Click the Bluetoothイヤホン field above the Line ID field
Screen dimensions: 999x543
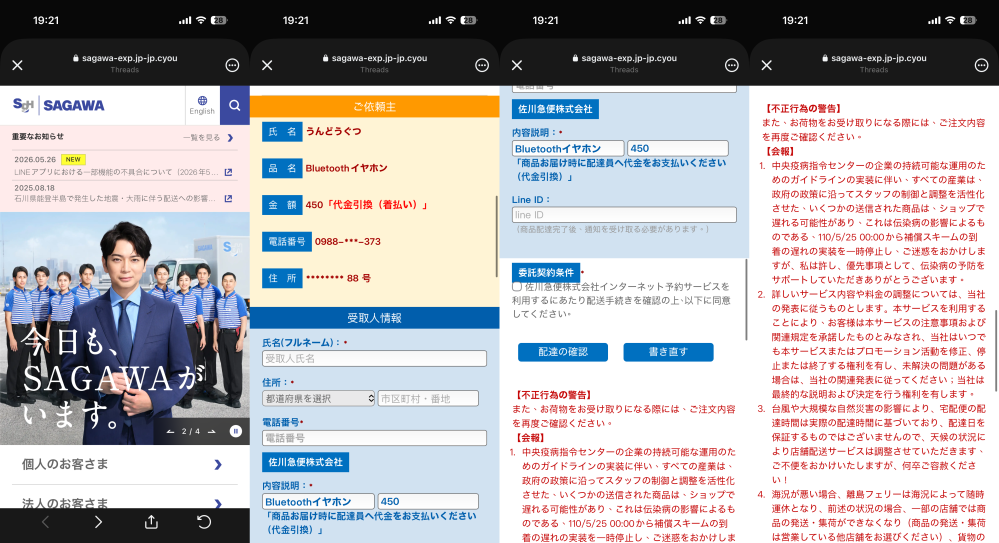(568, 148)
